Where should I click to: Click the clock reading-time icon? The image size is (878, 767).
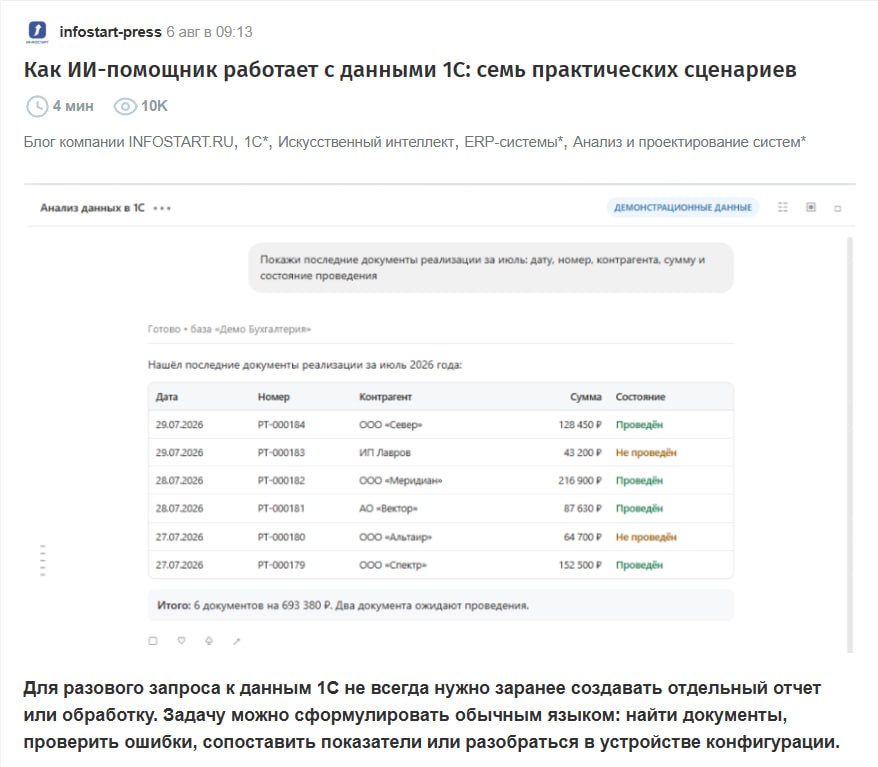point(37,106)
